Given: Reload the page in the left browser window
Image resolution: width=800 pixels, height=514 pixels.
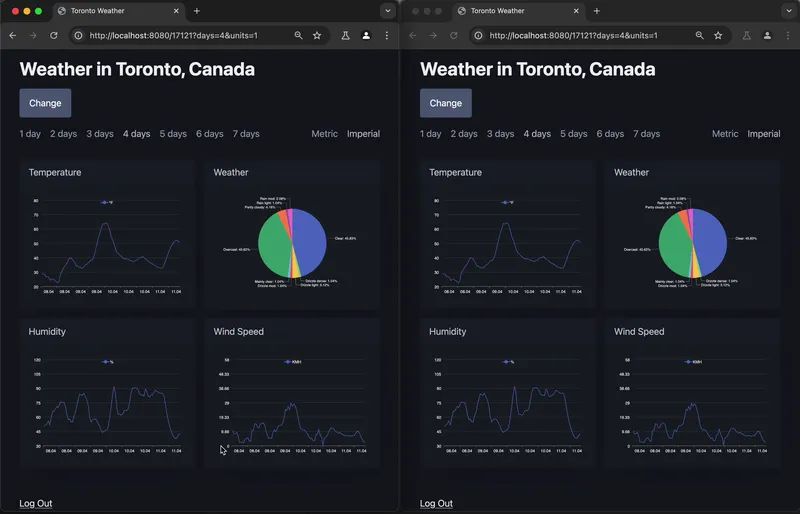Looking at the screenshot, I should tap(54, 35).
